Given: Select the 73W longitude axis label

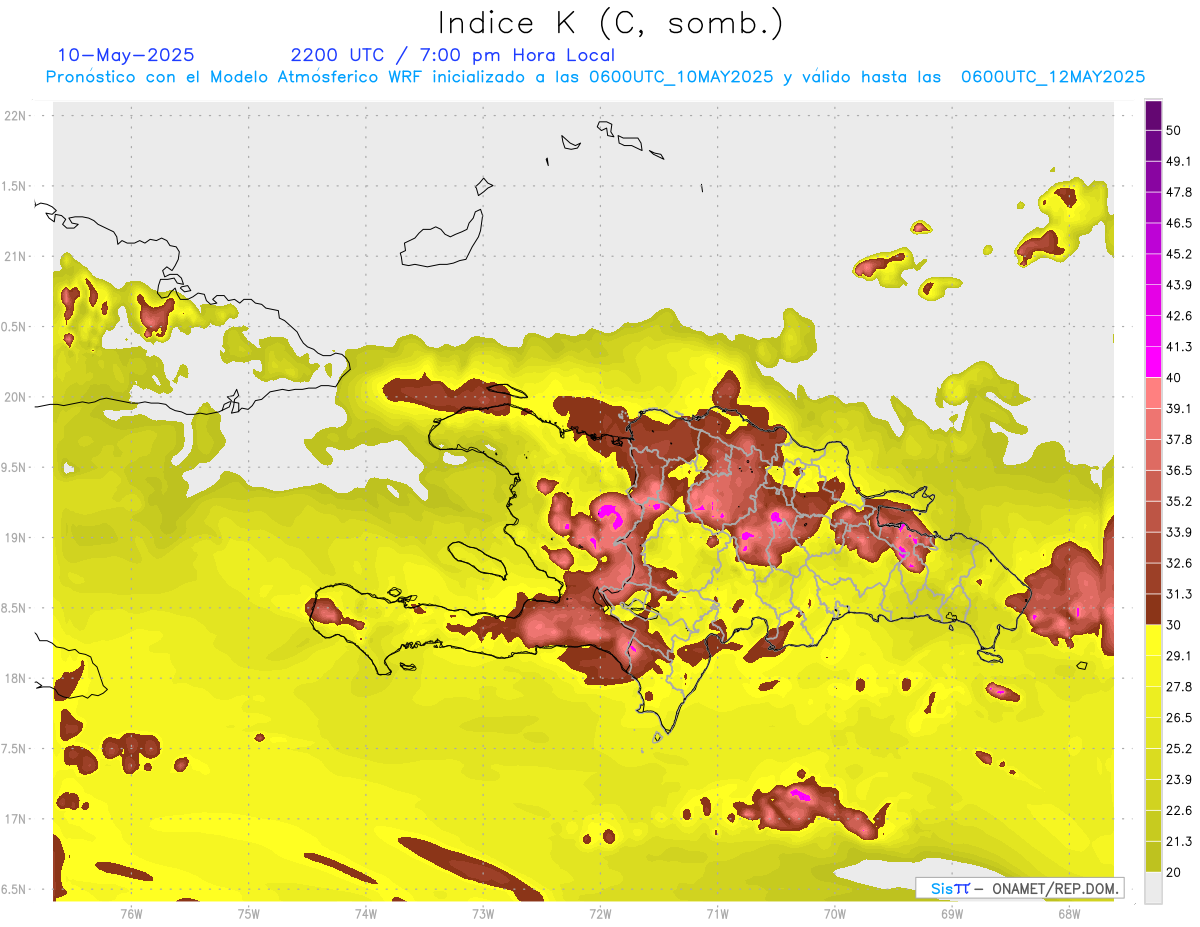Looking at the screenshot, I should [x=483, y=913].
